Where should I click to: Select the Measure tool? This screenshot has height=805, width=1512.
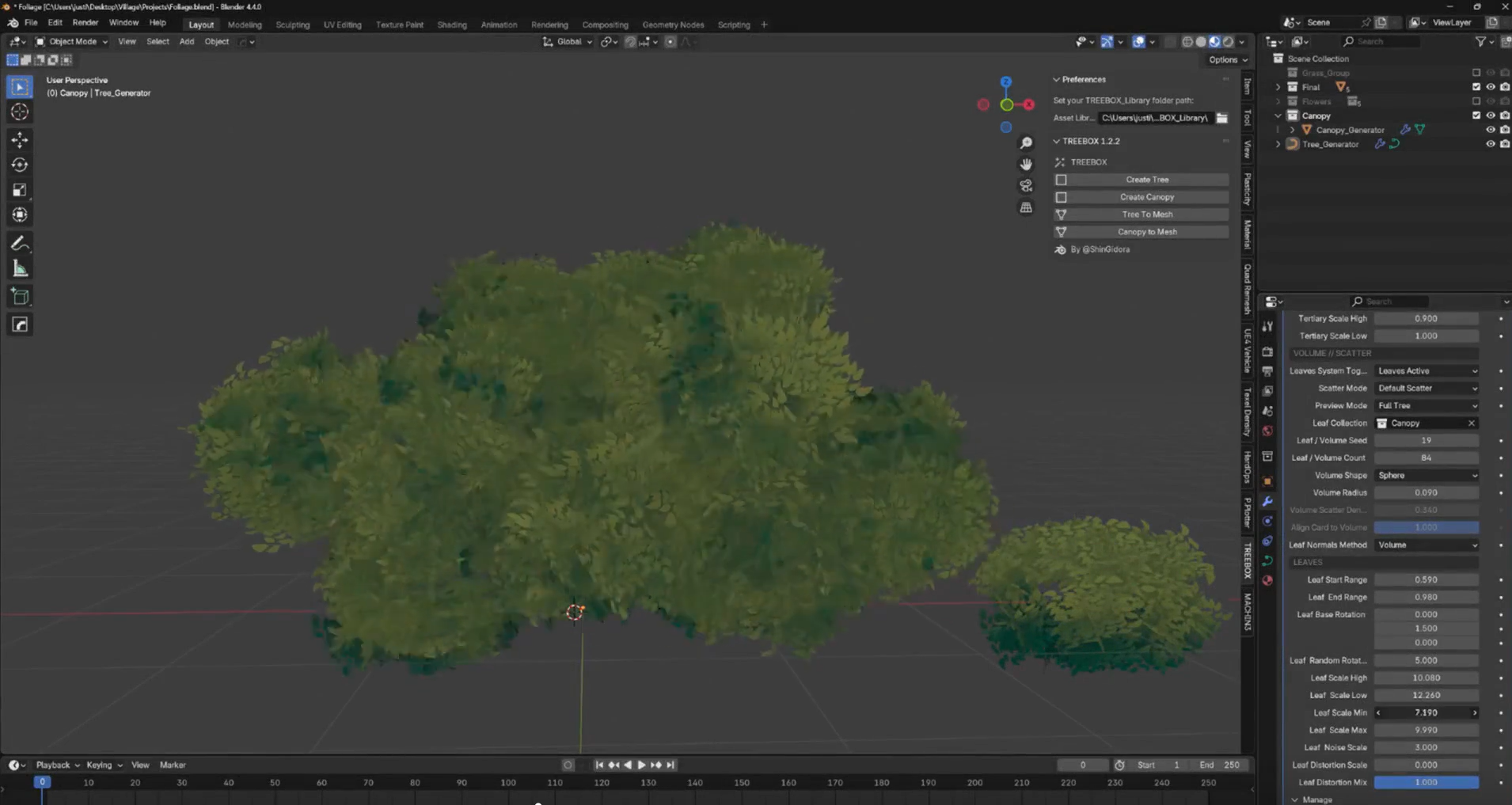(20, 269)
